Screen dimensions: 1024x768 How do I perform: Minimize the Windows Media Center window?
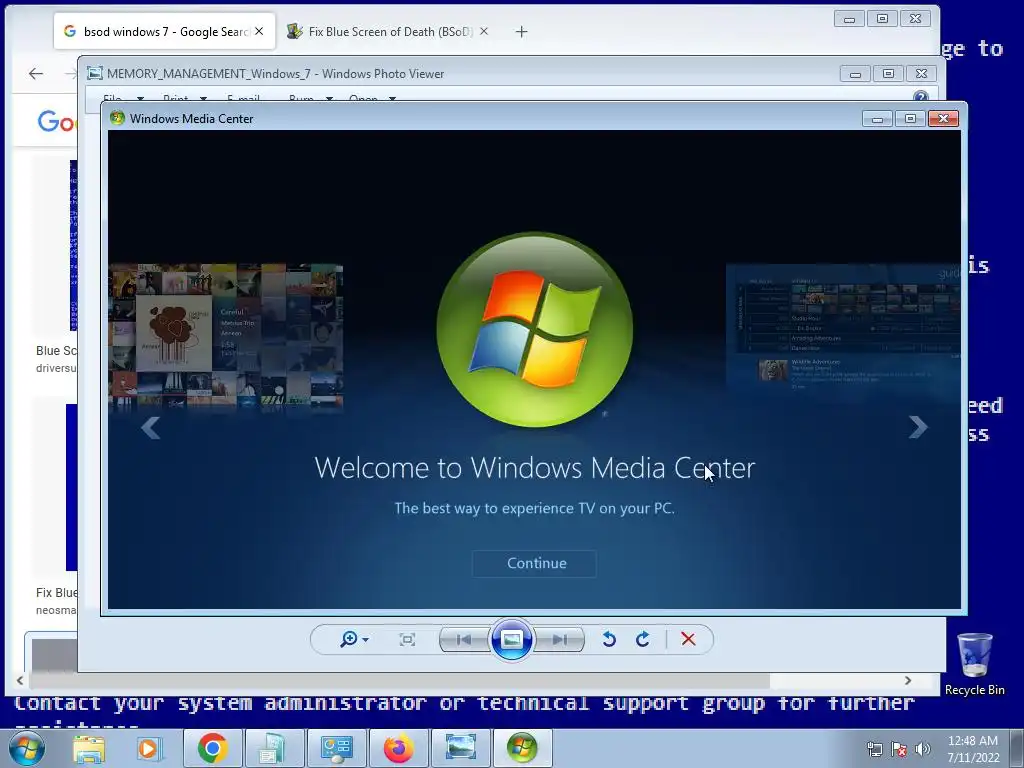tap(878, 118)
